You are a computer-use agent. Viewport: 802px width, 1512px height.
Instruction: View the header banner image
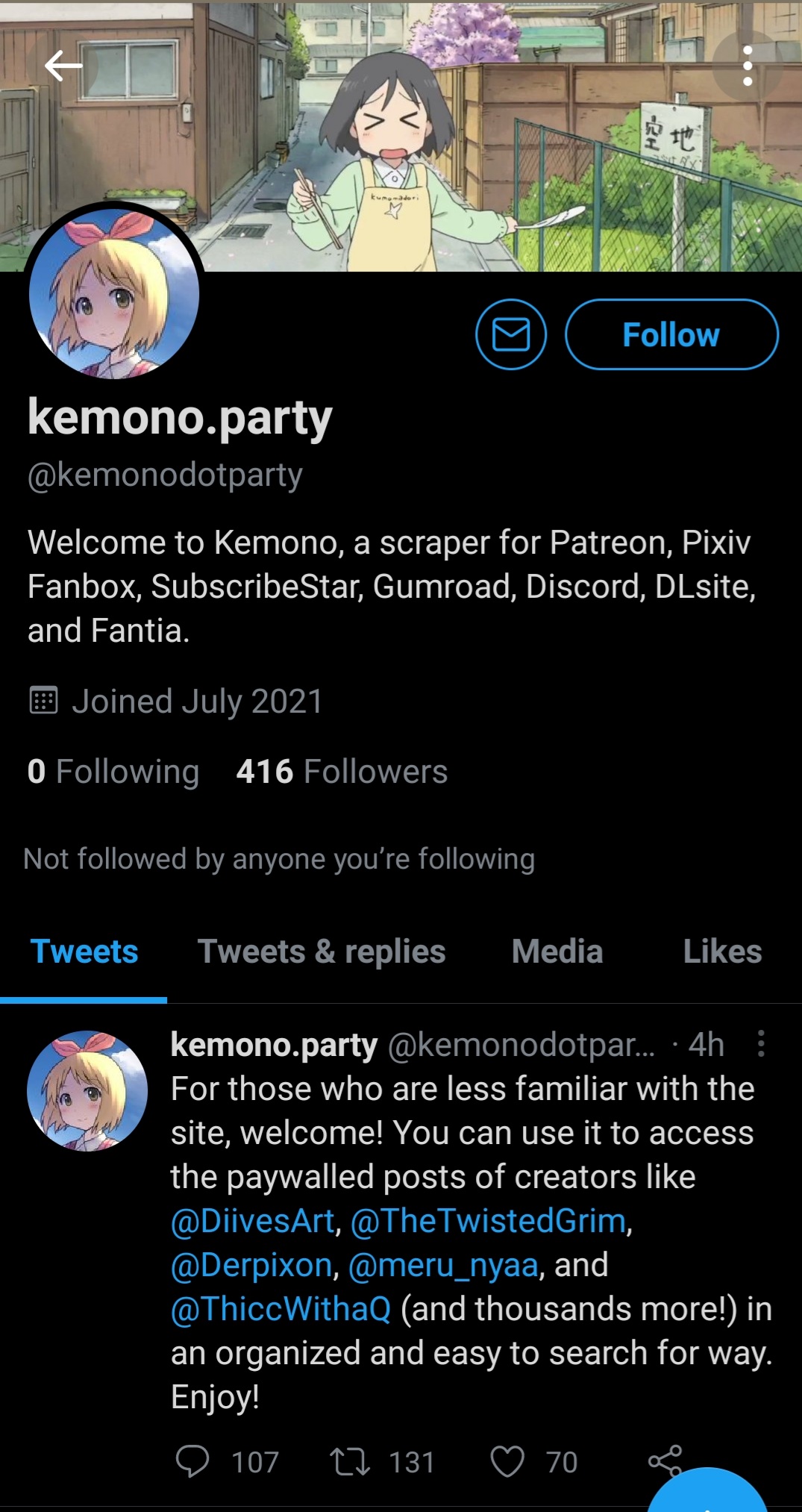401,136
